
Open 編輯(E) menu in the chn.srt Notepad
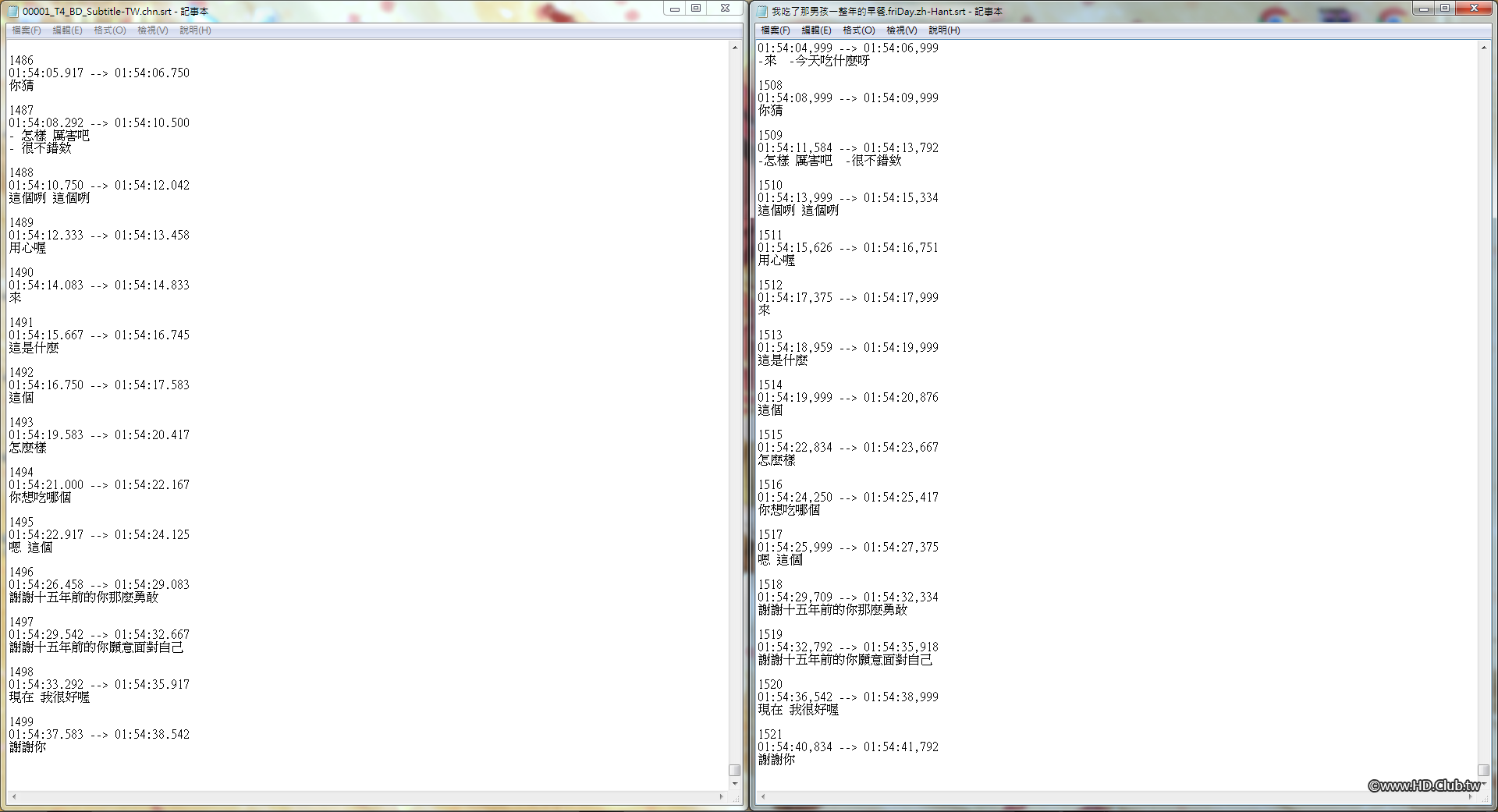tap(67, 30)
